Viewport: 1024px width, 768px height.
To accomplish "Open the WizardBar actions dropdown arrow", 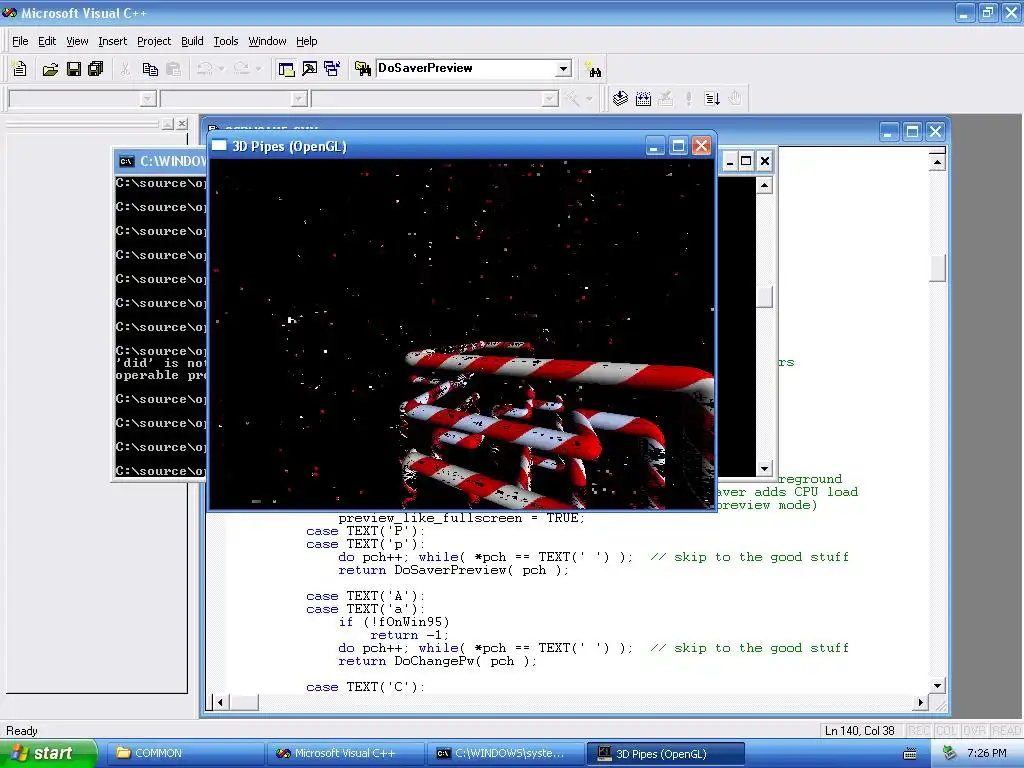I will coord(589,99).
